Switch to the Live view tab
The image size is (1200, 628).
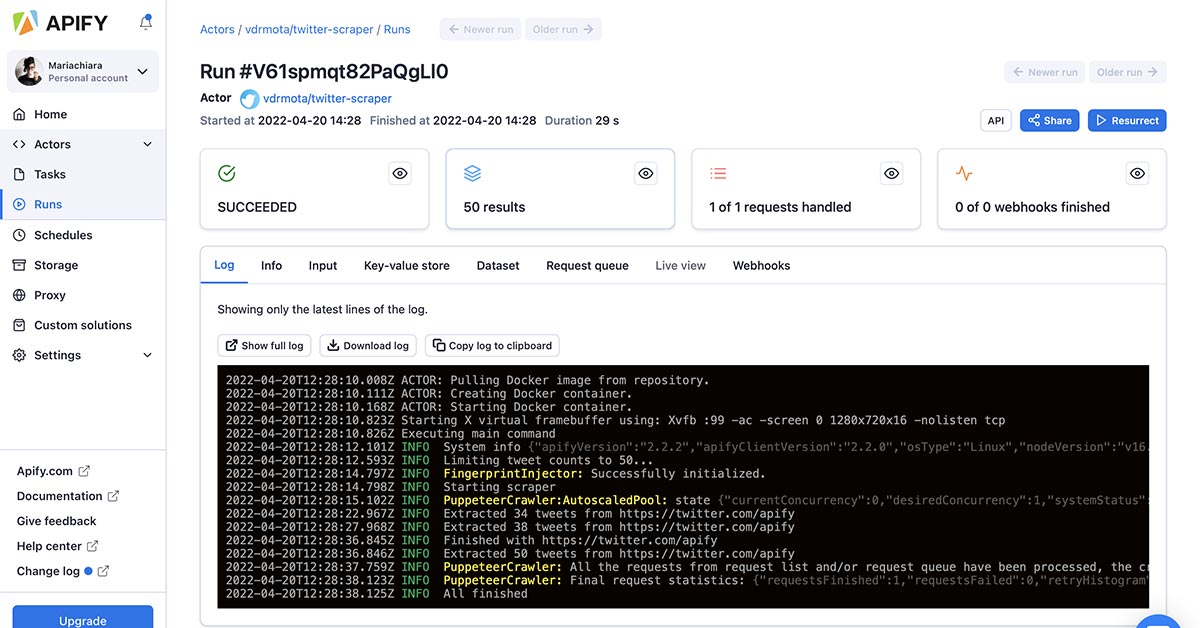(x=681, y=265)
